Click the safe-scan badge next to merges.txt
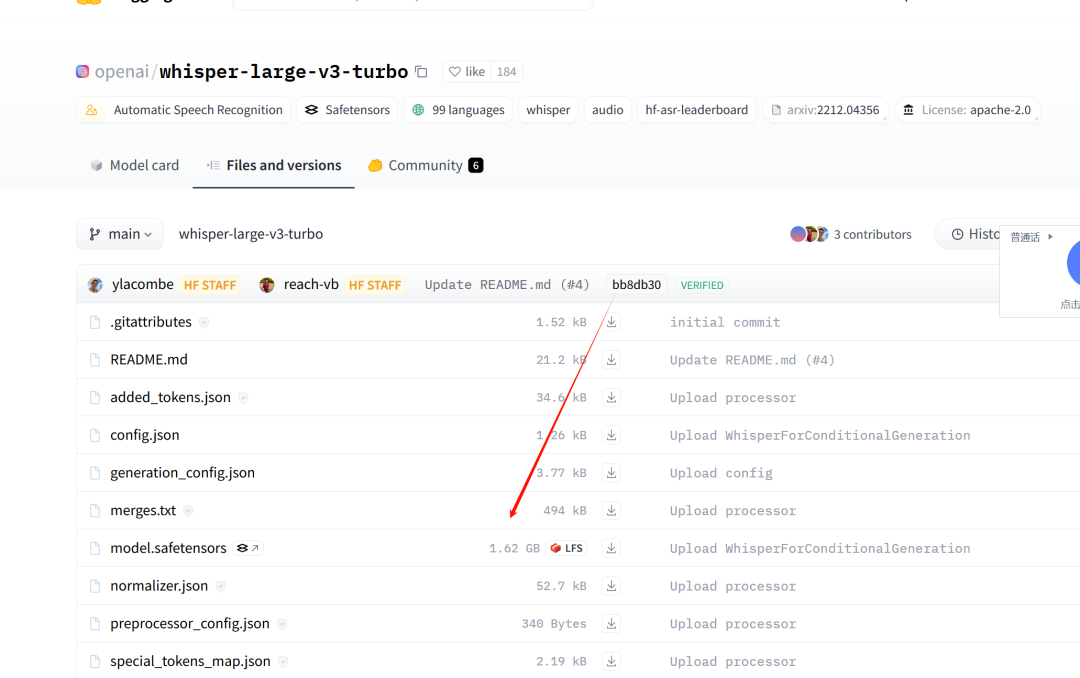This screenshot has width=1080, height=678. pyautogui.click(x=188, y=511)
